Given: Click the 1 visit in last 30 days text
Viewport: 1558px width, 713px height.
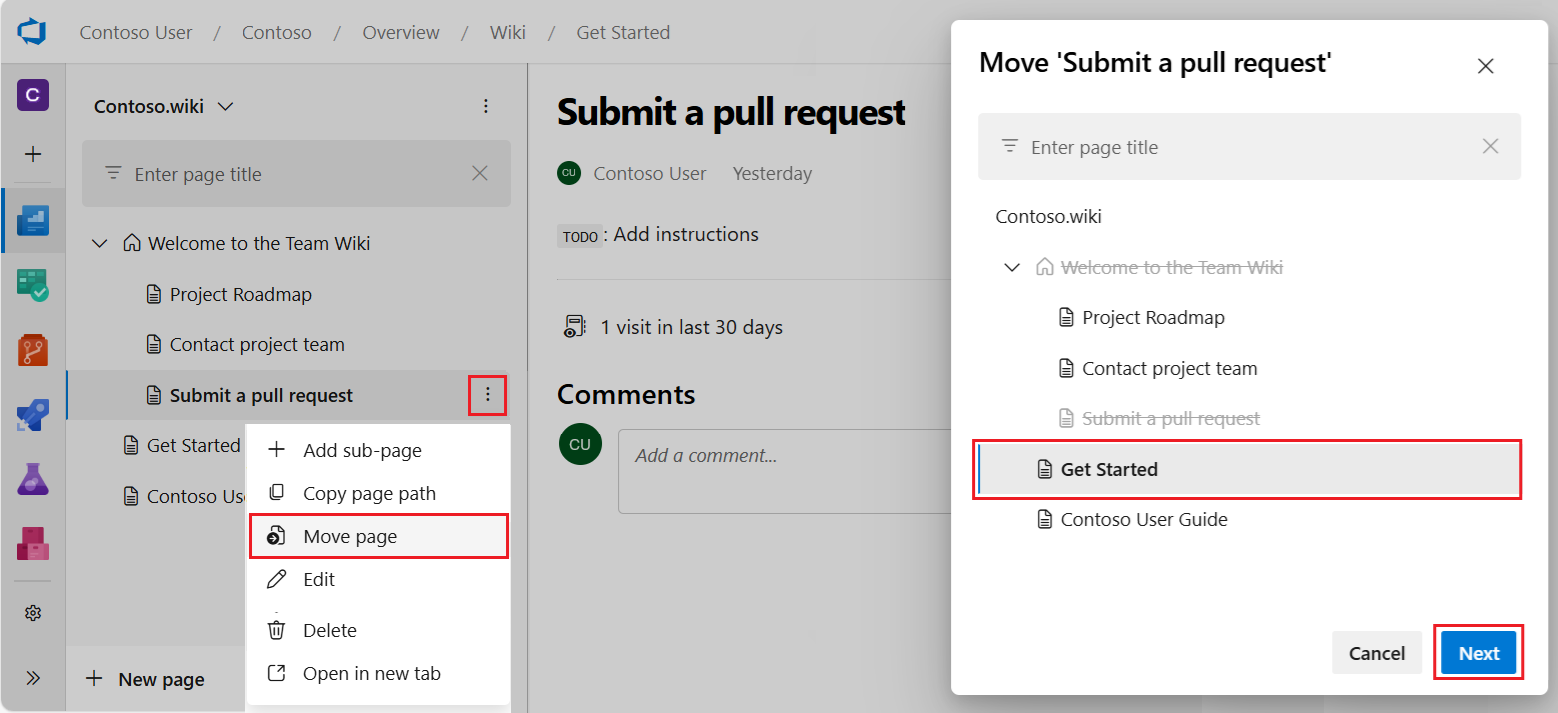Looking at the screenshot, I should [692, 327].
